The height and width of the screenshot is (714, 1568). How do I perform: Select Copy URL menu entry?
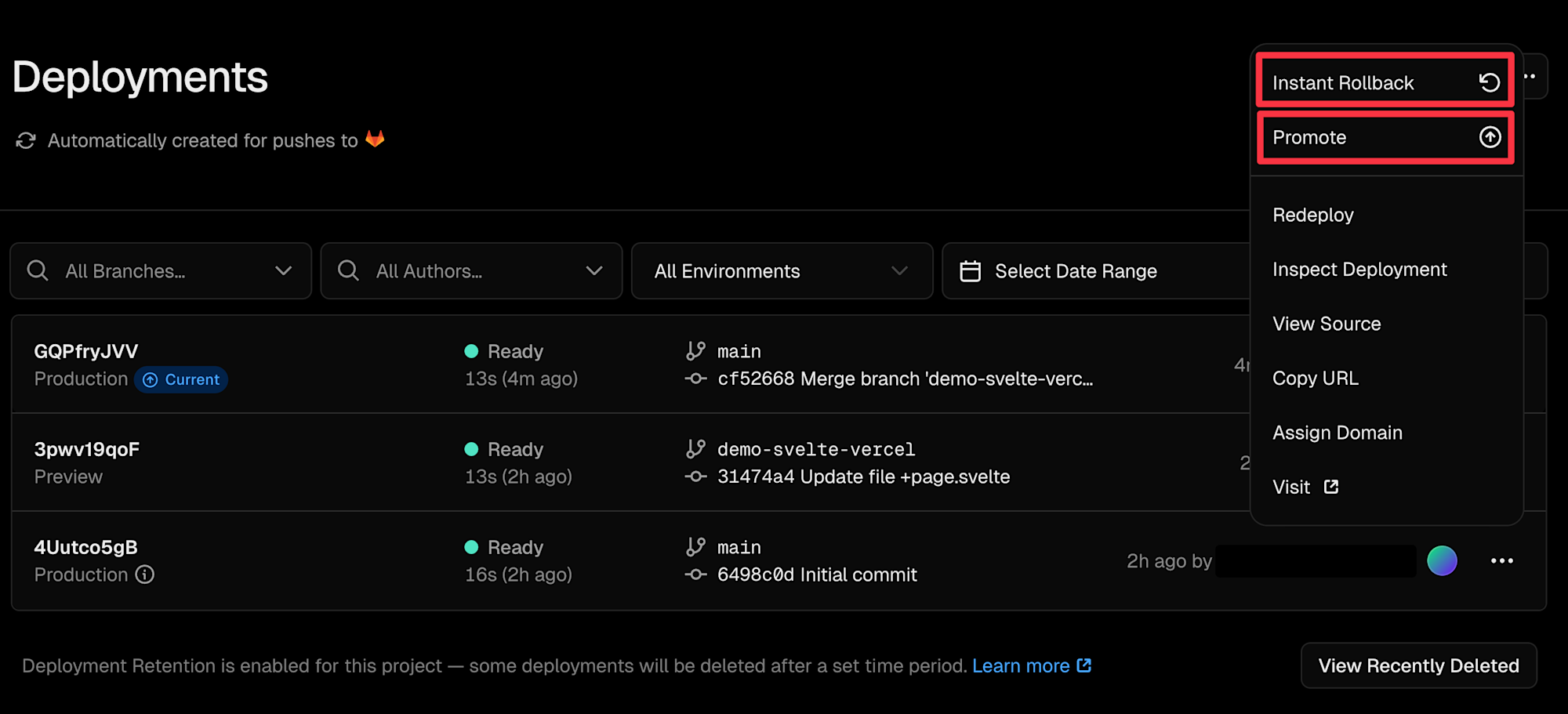tap(1315, 379)
